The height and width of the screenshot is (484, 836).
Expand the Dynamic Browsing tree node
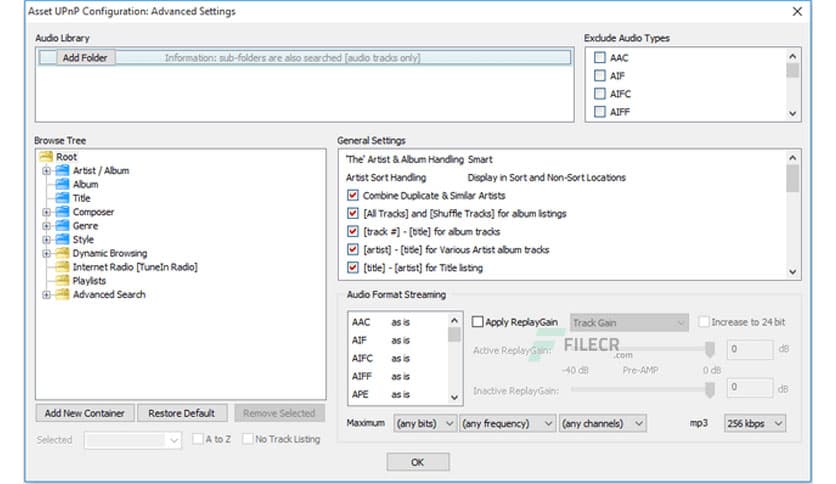pyautogui.click(x=46, y=253)
